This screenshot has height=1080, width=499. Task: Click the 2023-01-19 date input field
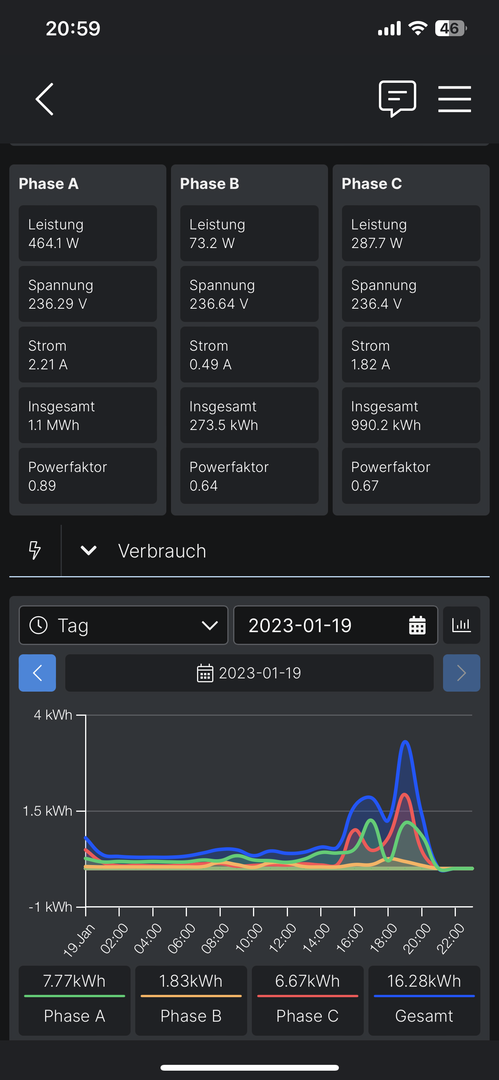[336, 625]
